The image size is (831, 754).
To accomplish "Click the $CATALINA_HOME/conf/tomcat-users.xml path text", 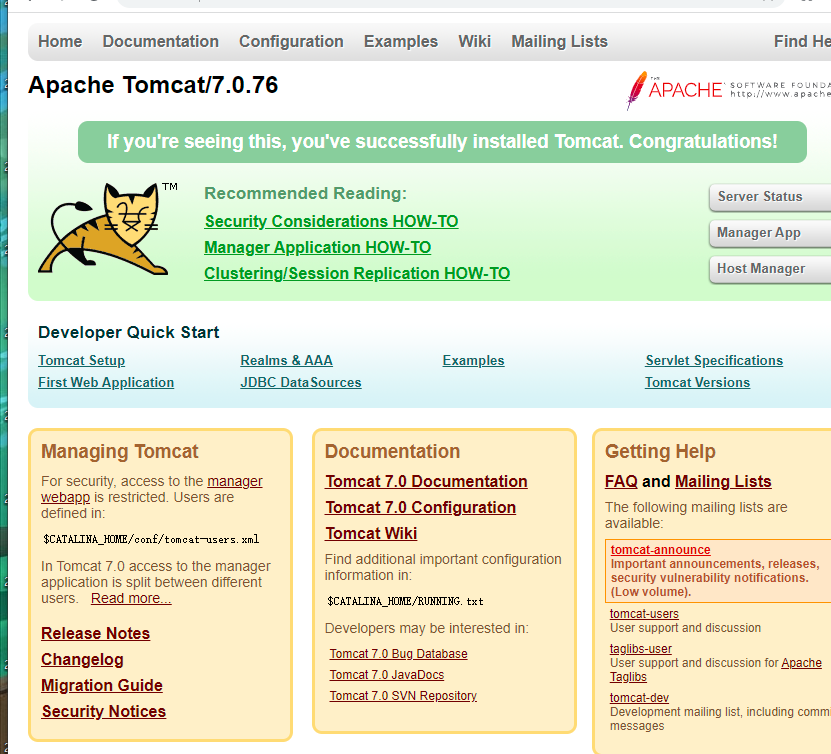I will coord(152,539).
